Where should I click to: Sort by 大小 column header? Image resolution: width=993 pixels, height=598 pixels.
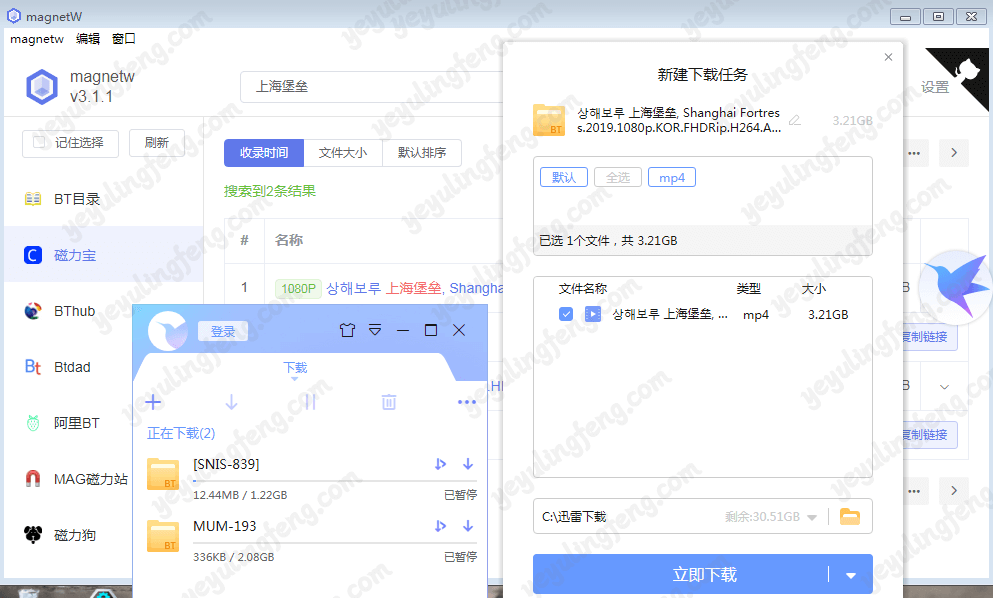tap(814, 289)
